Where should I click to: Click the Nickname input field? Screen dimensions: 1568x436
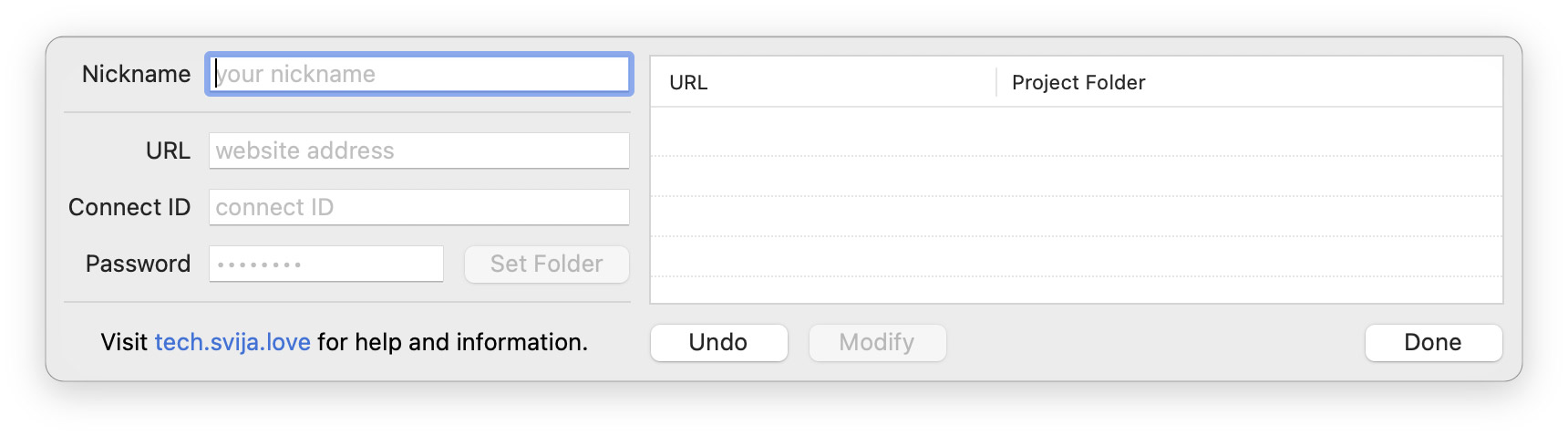coord(419,74)
